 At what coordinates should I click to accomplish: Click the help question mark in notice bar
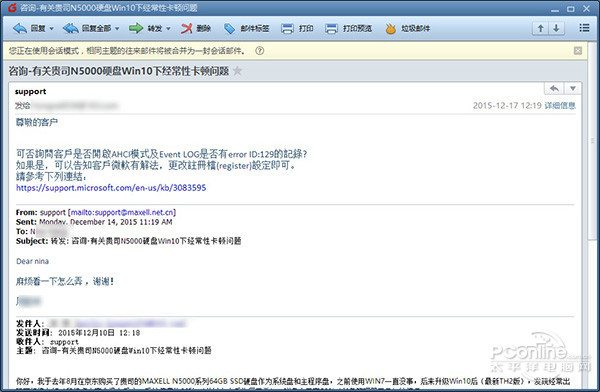click(x=259, y=51)
